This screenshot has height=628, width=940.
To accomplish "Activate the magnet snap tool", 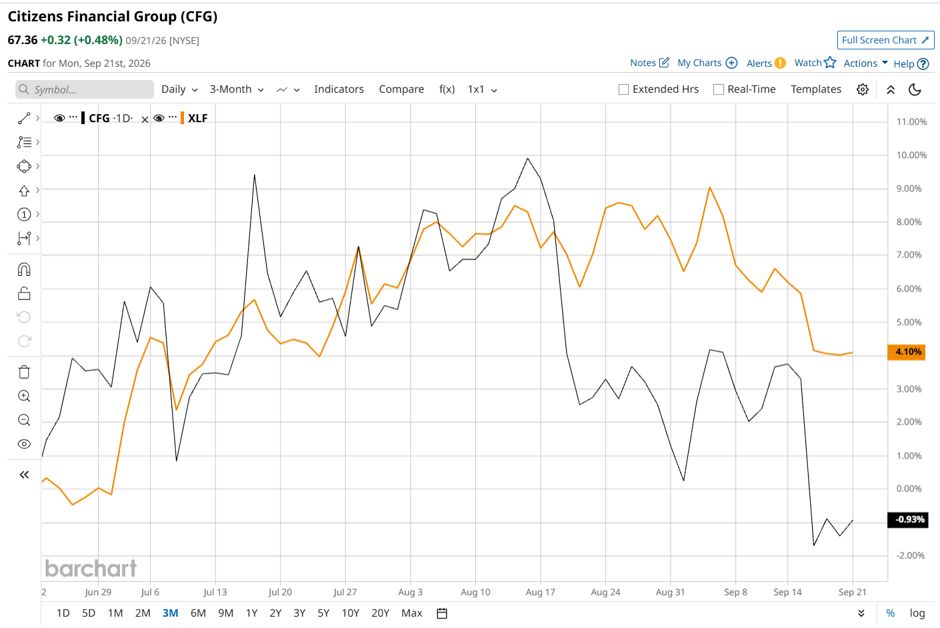I will coord(24,270).
